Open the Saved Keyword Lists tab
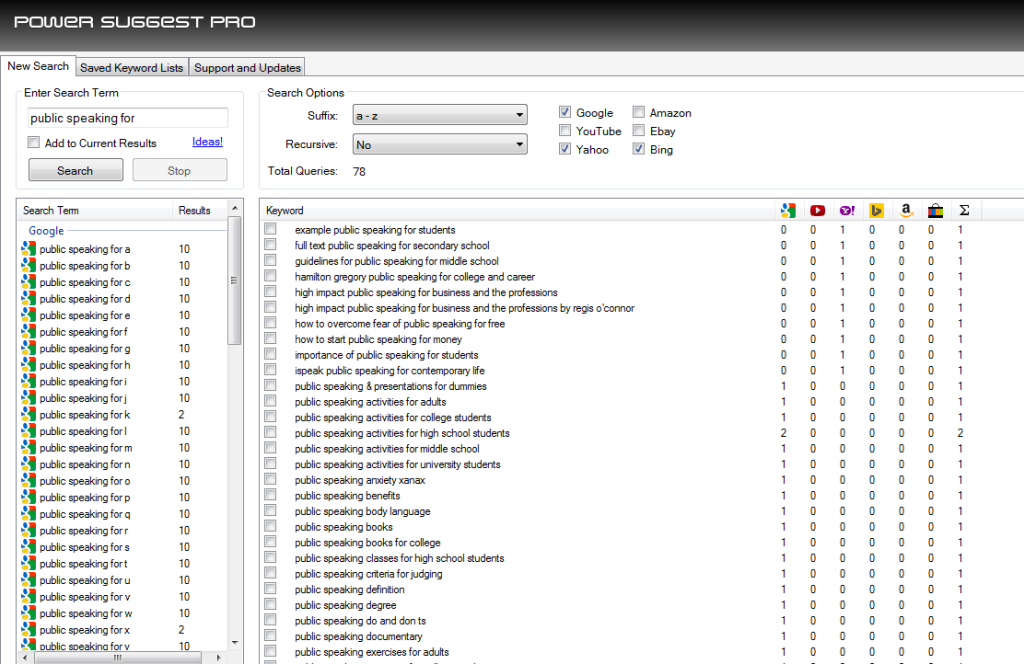1024x664 pixels. pyautogui.click(x=131, y=68)
